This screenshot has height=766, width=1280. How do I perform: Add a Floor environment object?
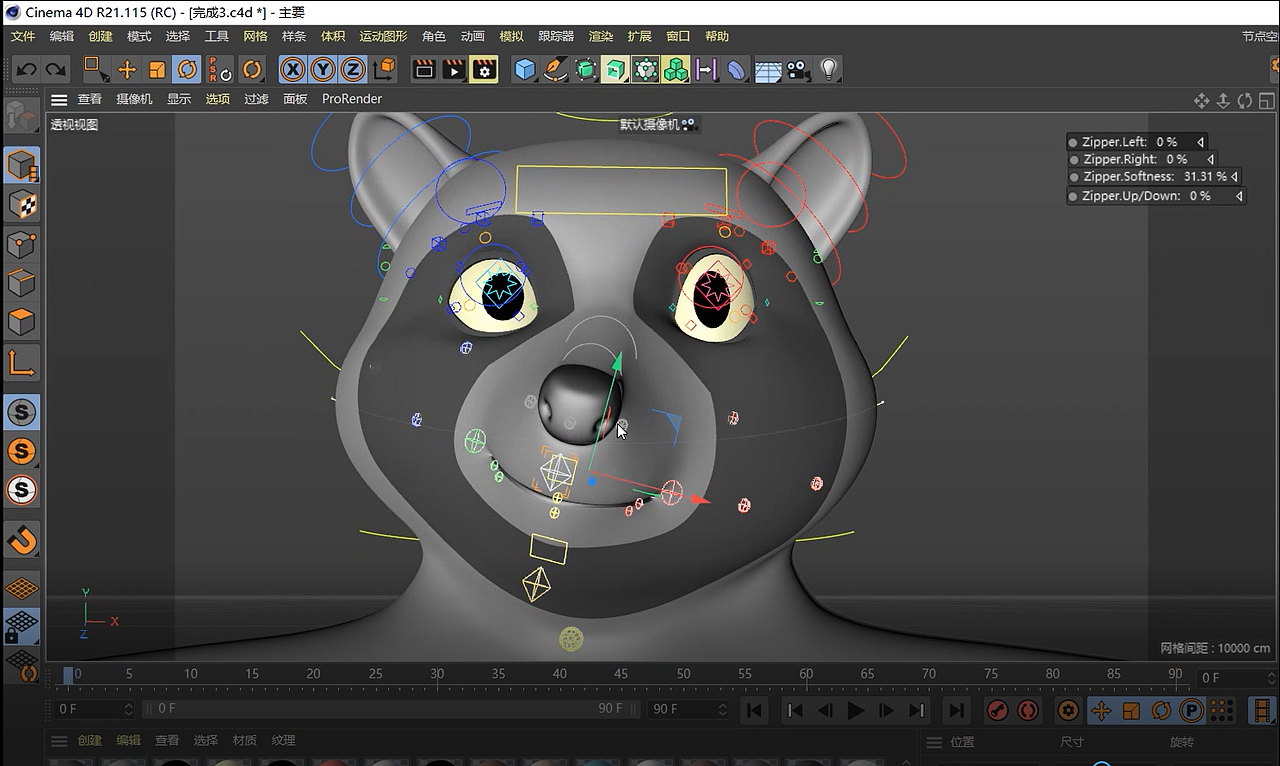[768, 69]
